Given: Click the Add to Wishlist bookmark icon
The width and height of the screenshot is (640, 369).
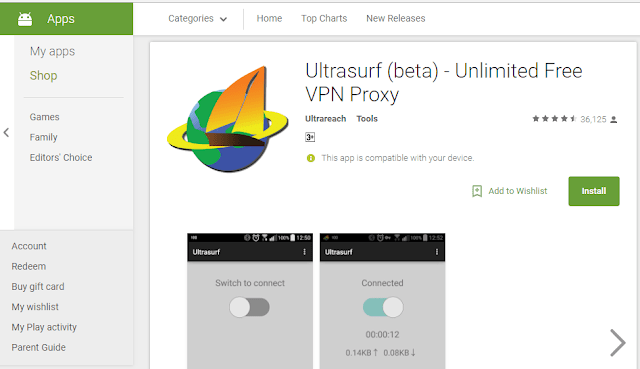Looking at the screenshot, I should tap(477, 191).
